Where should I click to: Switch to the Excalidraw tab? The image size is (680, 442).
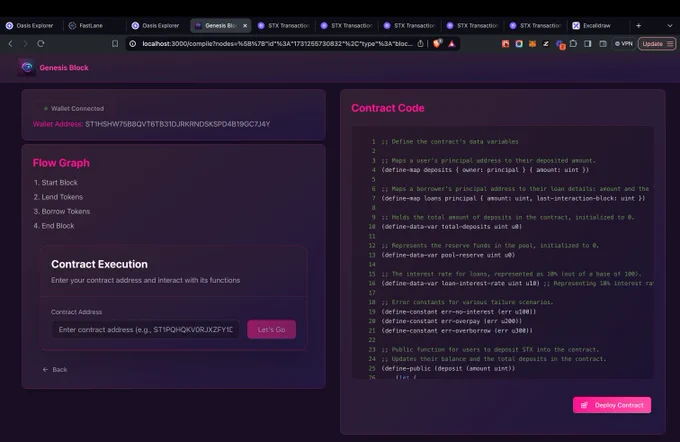point(597,26)
